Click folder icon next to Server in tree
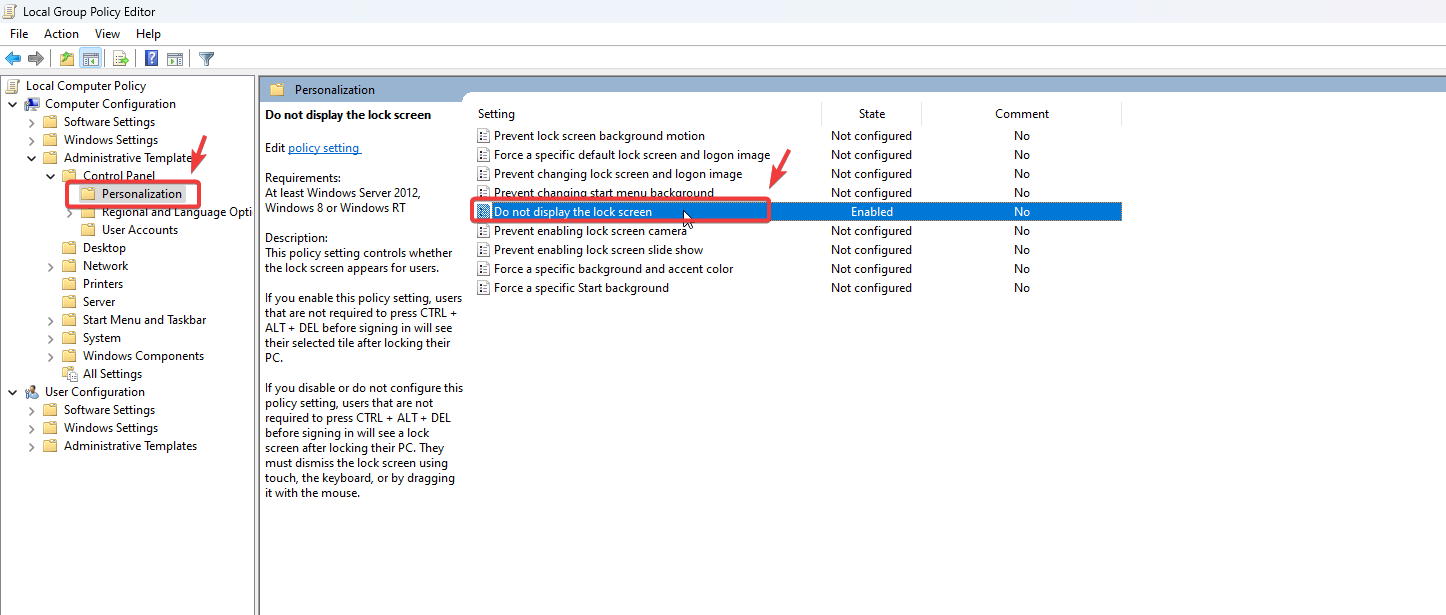The height and width of the screenshot is (615, 1446). pos(69,302)
